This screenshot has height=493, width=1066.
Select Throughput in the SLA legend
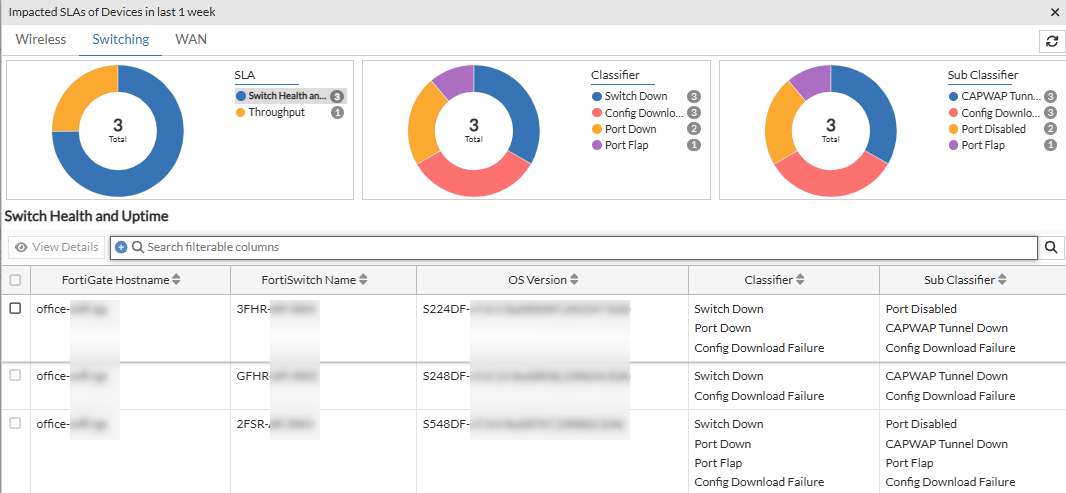(276, 112)
